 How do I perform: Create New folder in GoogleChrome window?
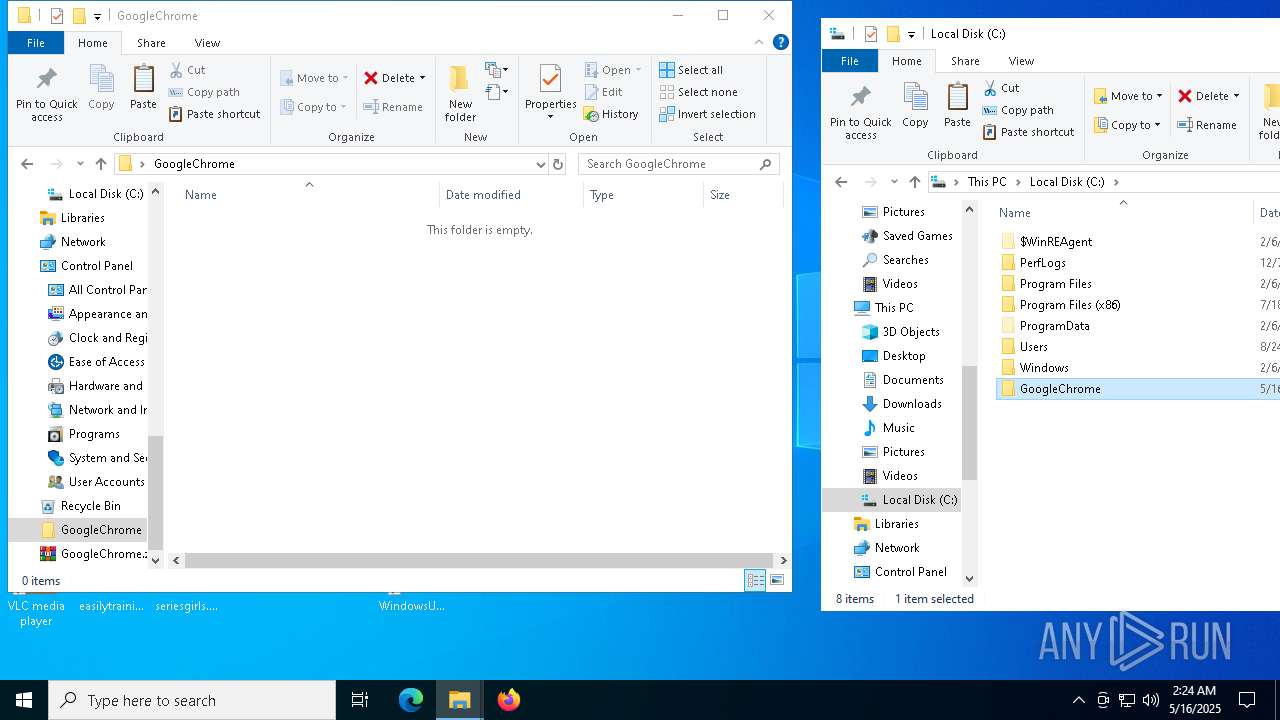pos(460,94)
